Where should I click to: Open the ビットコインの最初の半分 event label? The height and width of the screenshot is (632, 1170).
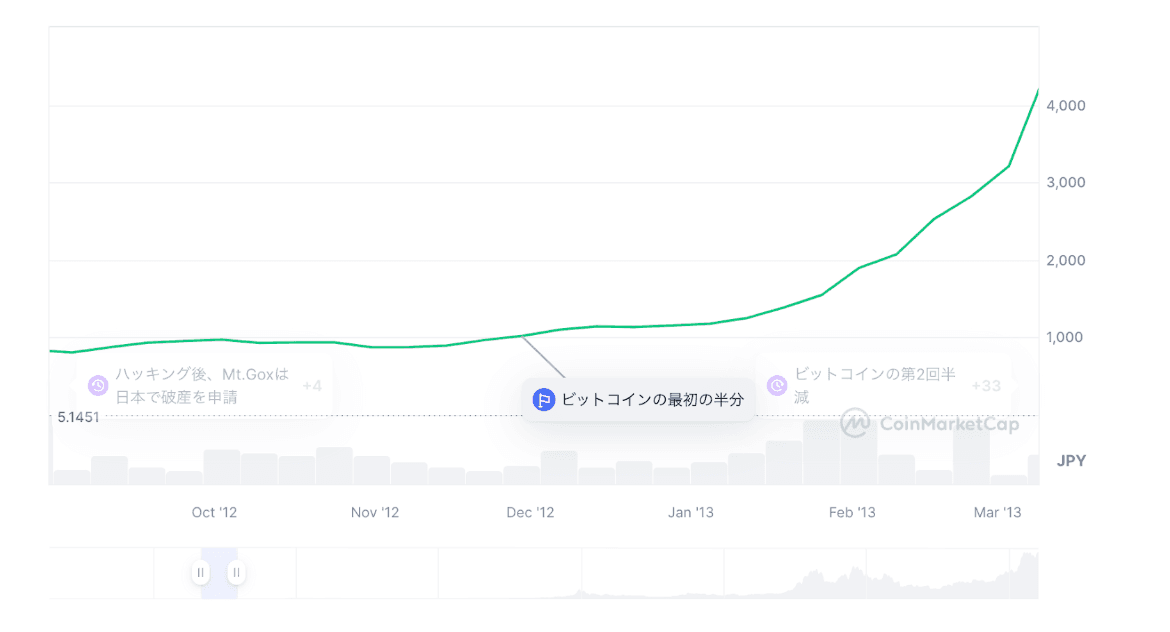(x=652, y=400)
